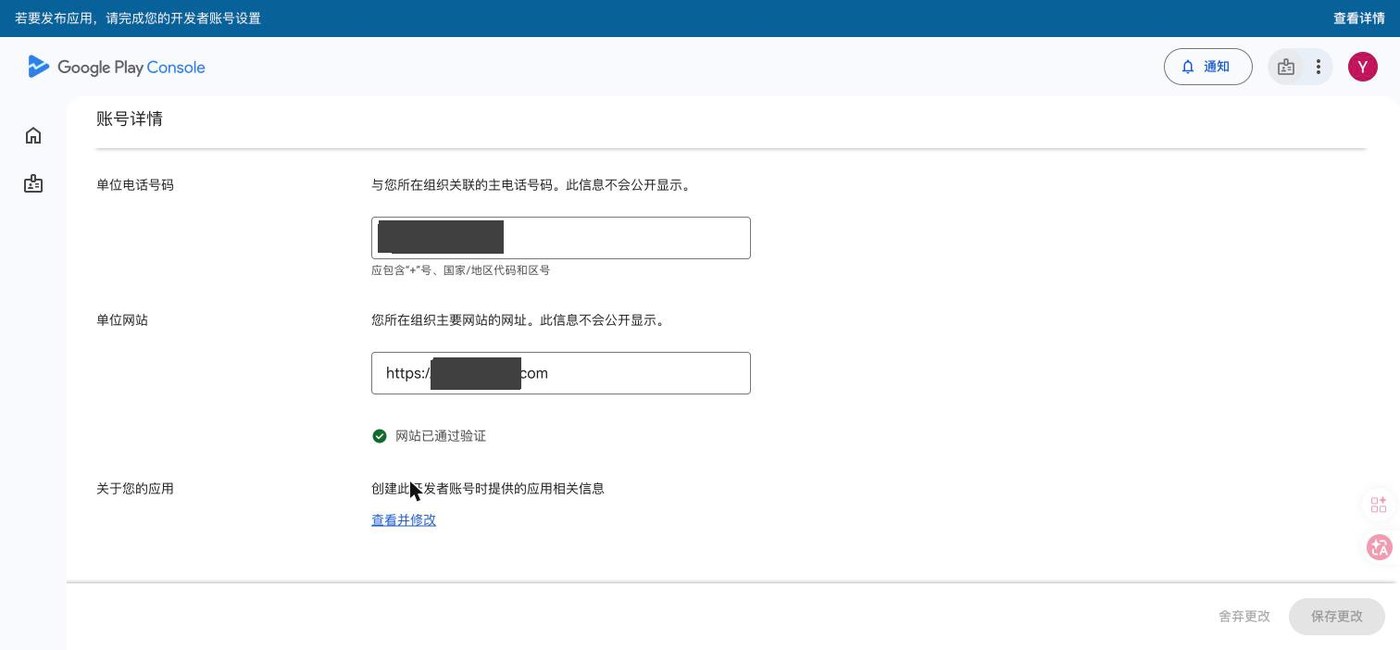
Task: Open the Y user avatar
Action: click(x=1362, y=67)
